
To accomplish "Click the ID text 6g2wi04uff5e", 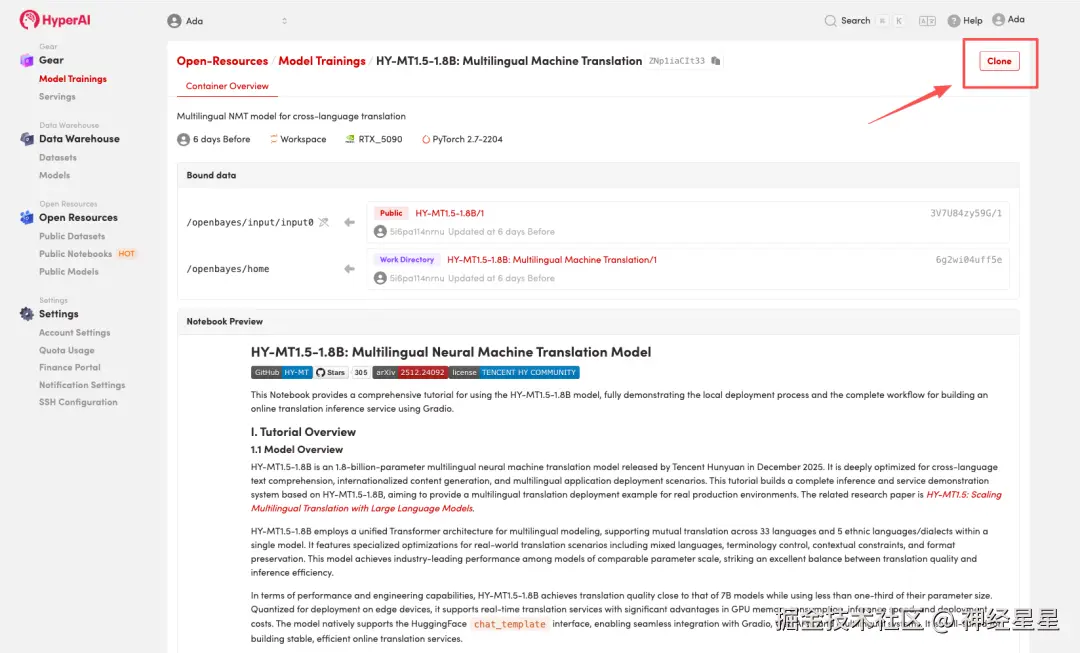I will point(968,260).
